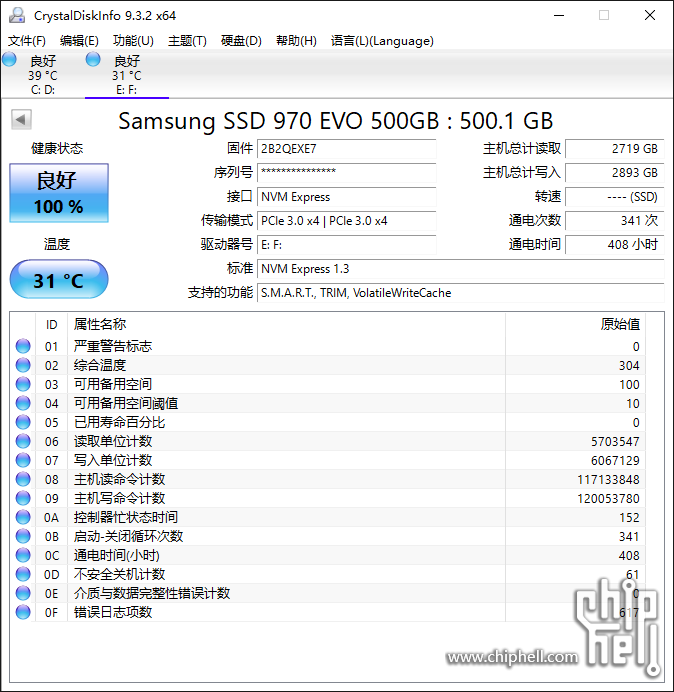Click the 支持的功能 features field
Image resolution: width=674 pixels, height=692 pixels.
coord(460,293)
